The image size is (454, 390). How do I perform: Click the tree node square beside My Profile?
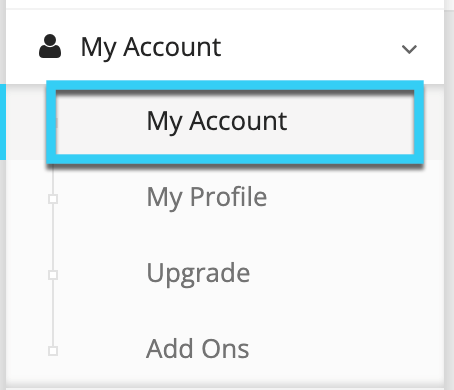pos(53,199)
